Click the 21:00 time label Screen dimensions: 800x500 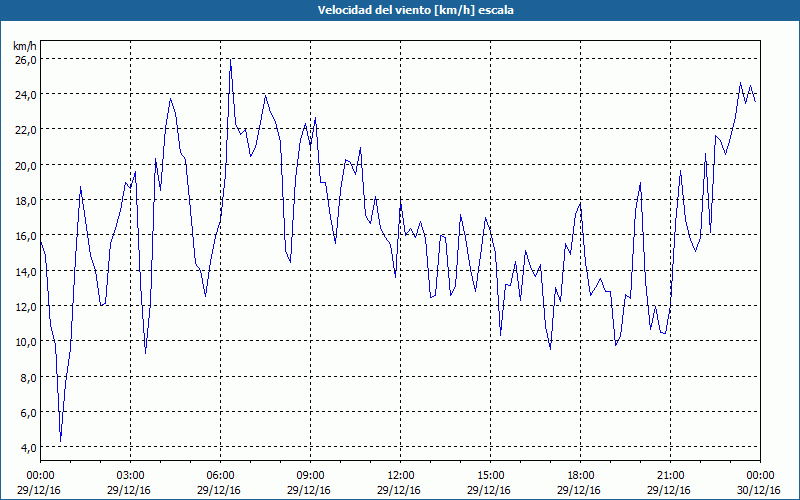pos(670,476)
